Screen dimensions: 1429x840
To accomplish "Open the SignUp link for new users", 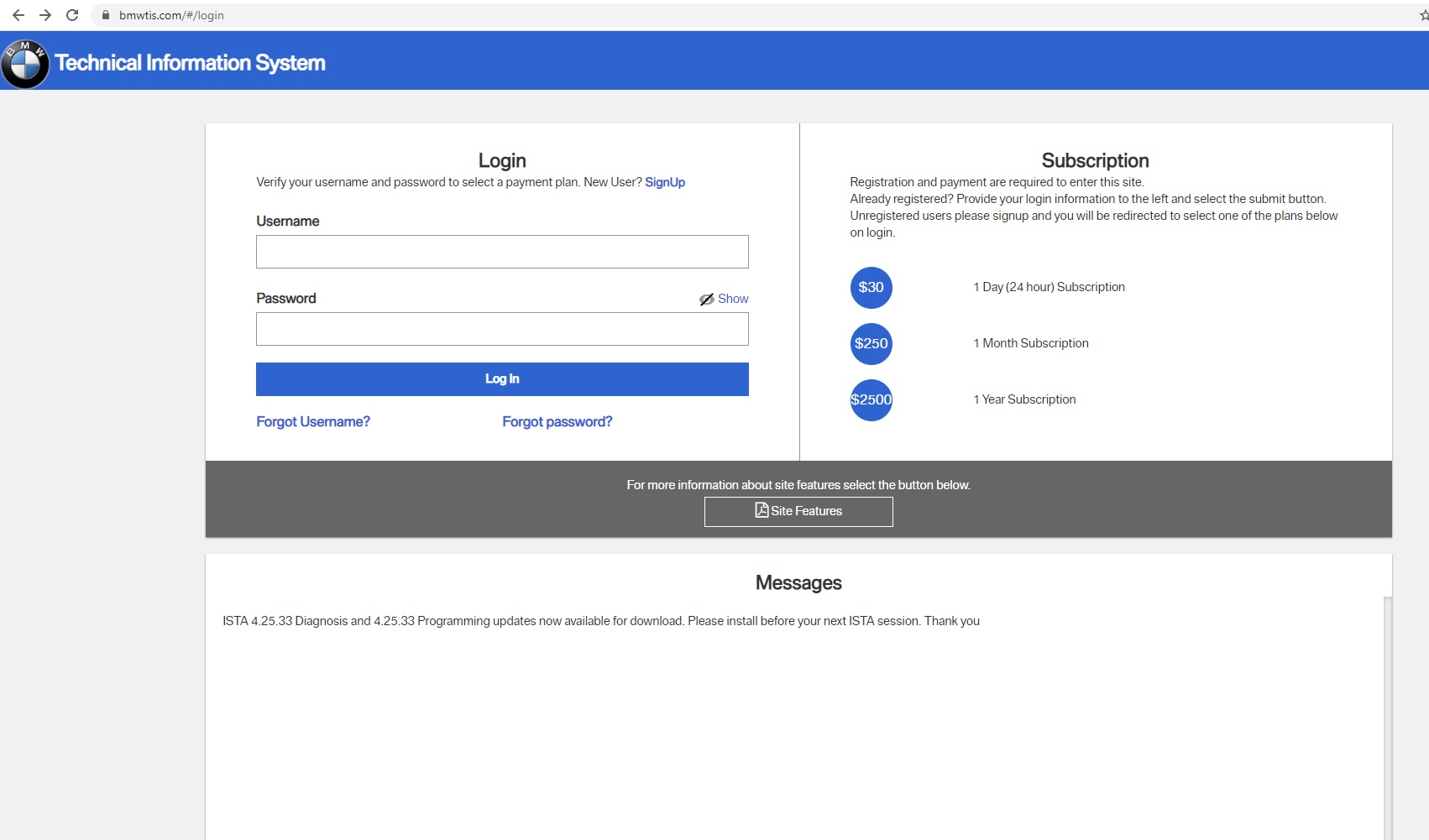I will tap(665, 182).
